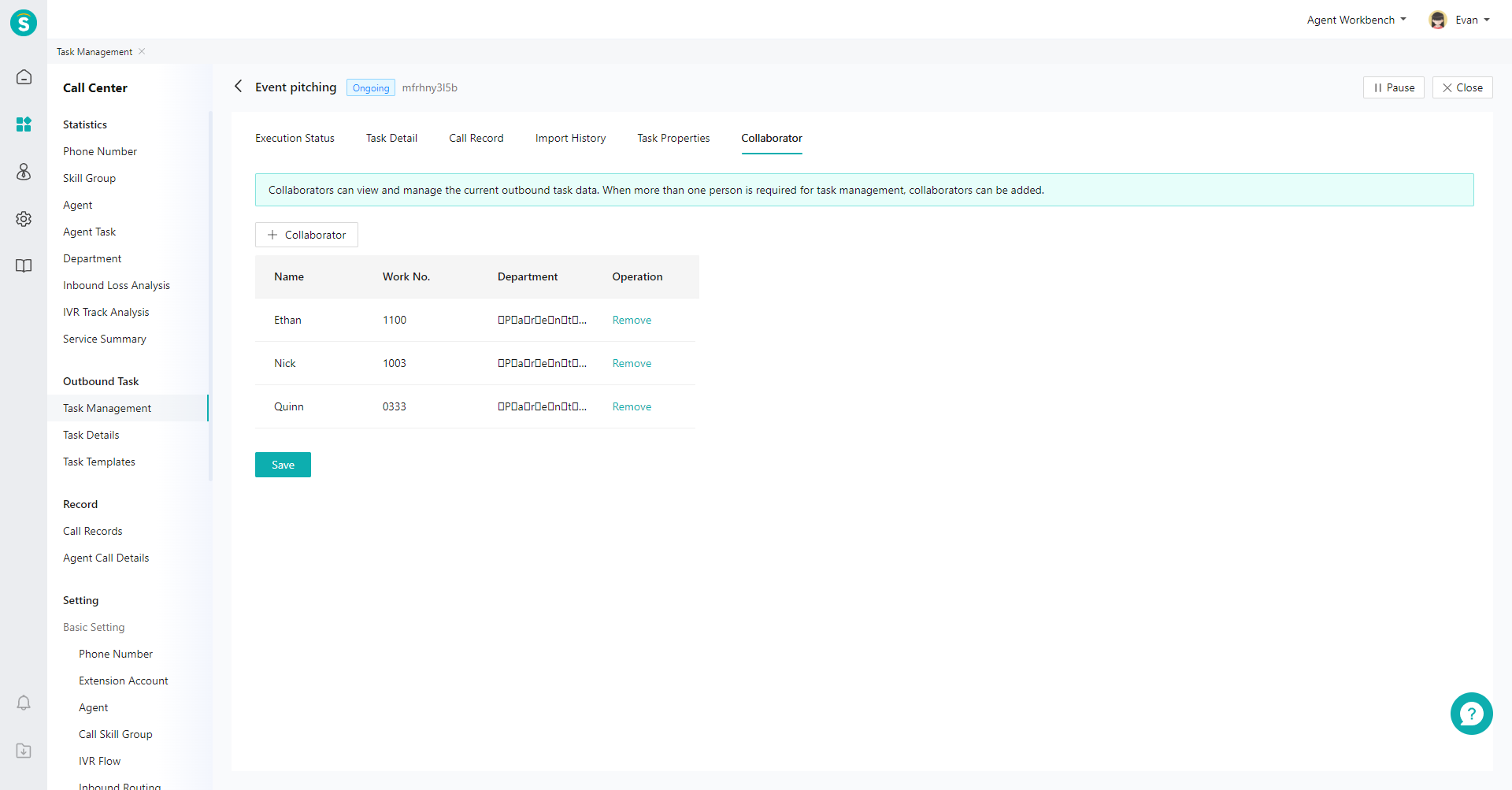Close the Task Management tab with its X
Screen dimensions: 1512x790
tap(142, 51)
